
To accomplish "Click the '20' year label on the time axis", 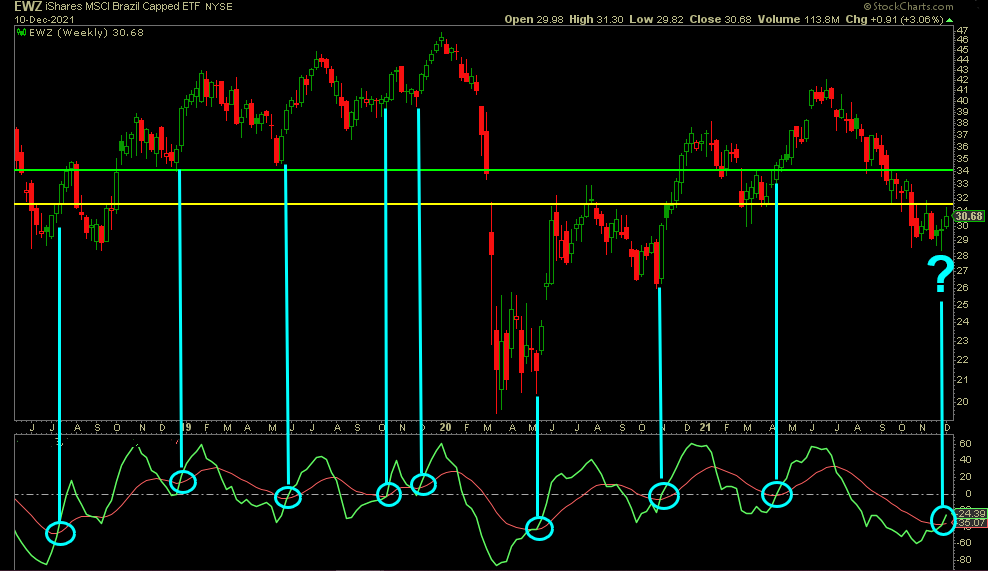I will [x=445, y=428].
